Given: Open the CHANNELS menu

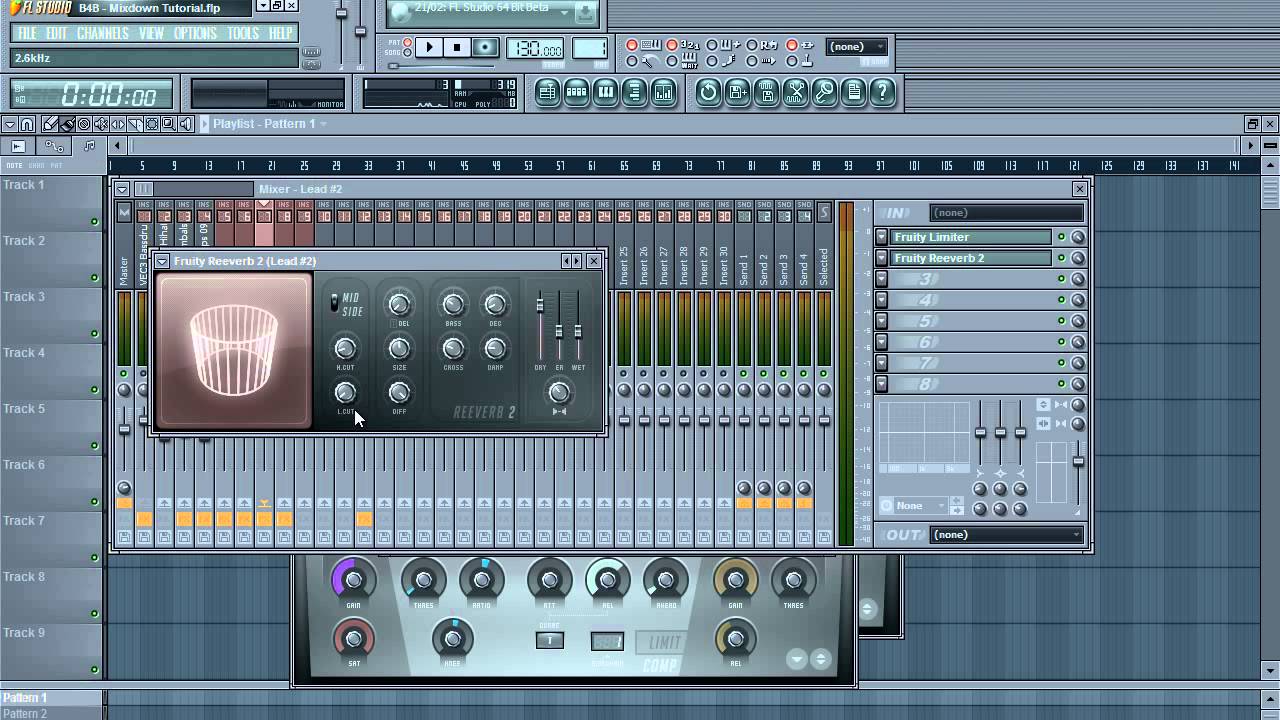Looking at the screenshot, I should (103, 33).
